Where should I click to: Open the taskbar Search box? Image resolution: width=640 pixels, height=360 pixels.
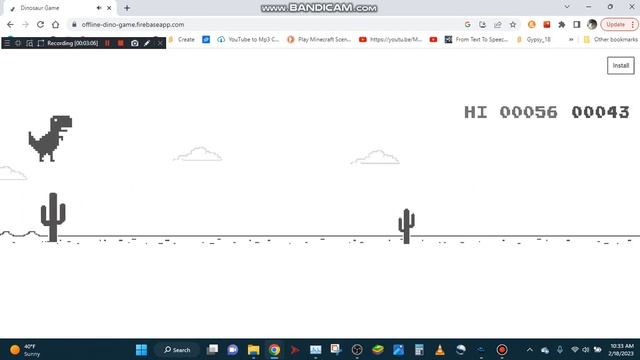pos(177,350)
